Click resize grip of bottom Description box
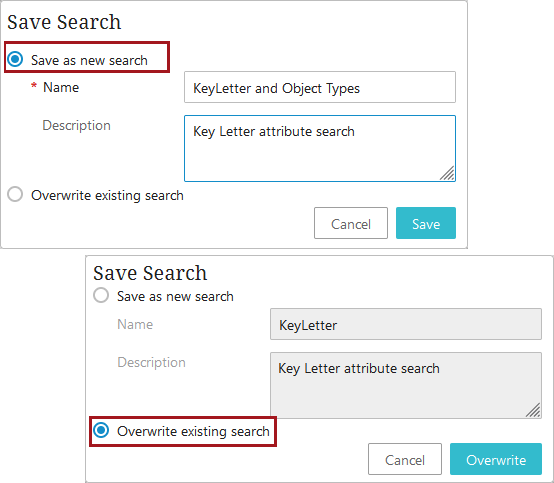This screenshot has height=483, width=554. 533,410
